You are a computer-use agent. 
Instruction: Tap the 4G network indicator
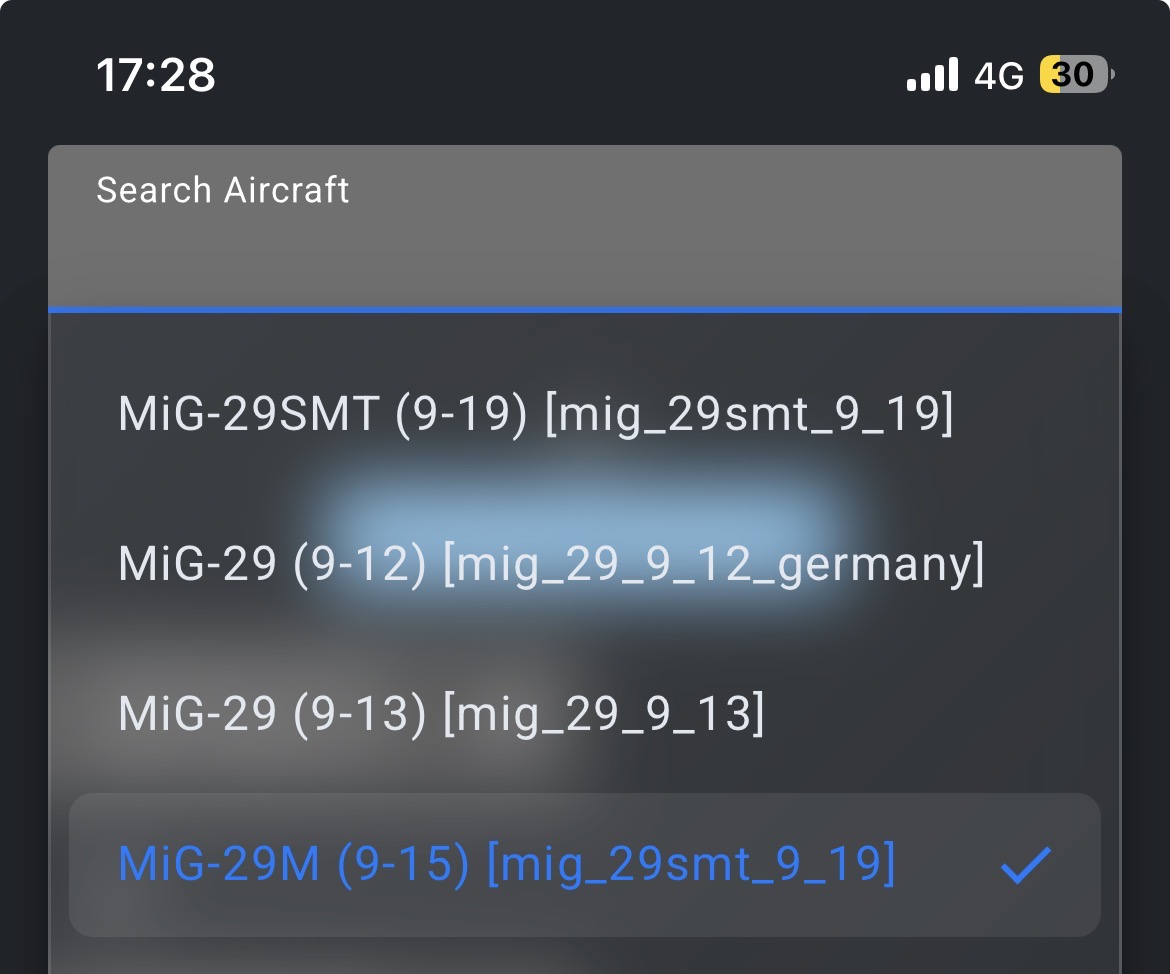[x=999, y=75]
